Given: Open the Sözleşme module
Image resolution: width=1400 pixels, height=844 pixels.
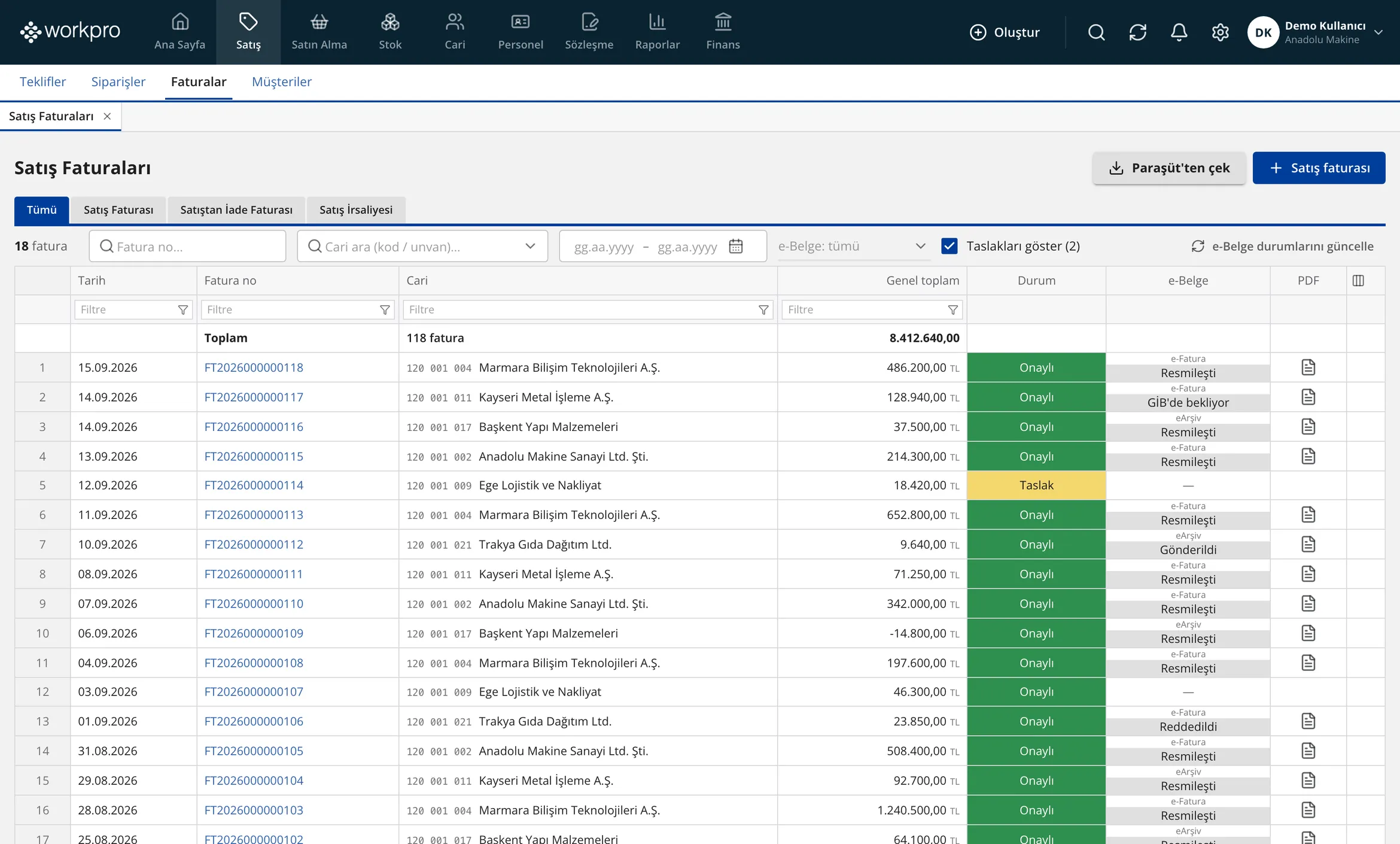Looking at the screenshot, I should pyautogui.click(x=589, y=32).
